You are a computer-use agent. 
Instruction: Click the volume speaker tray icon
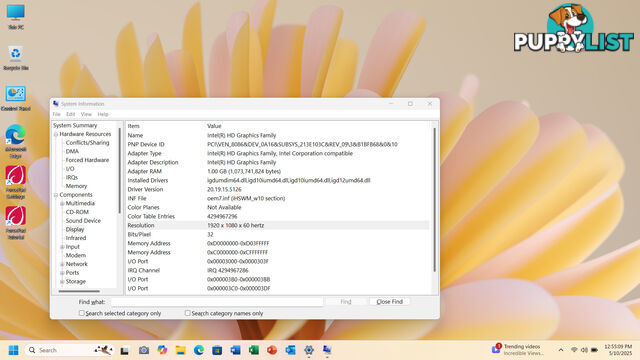(x=584, y=350)
